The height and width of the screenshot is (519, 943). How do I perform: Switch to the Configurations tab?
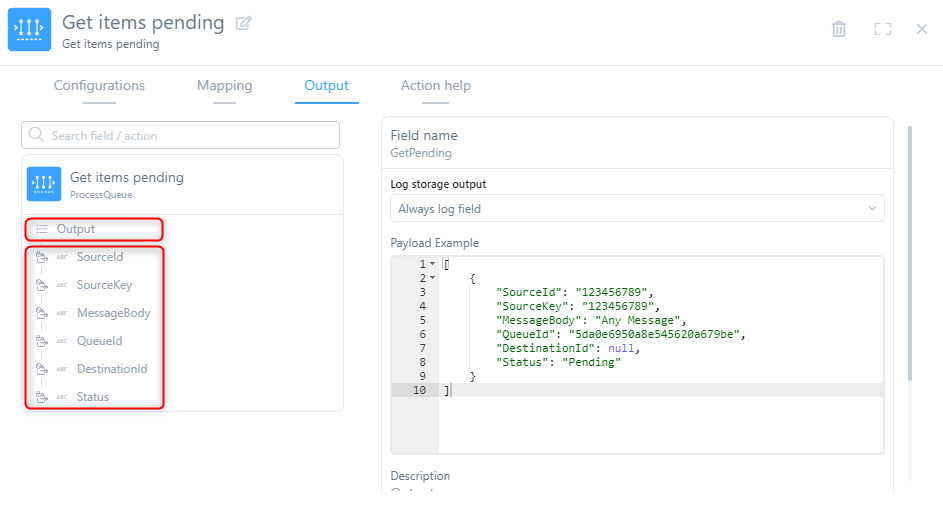[x=99, y=86]
